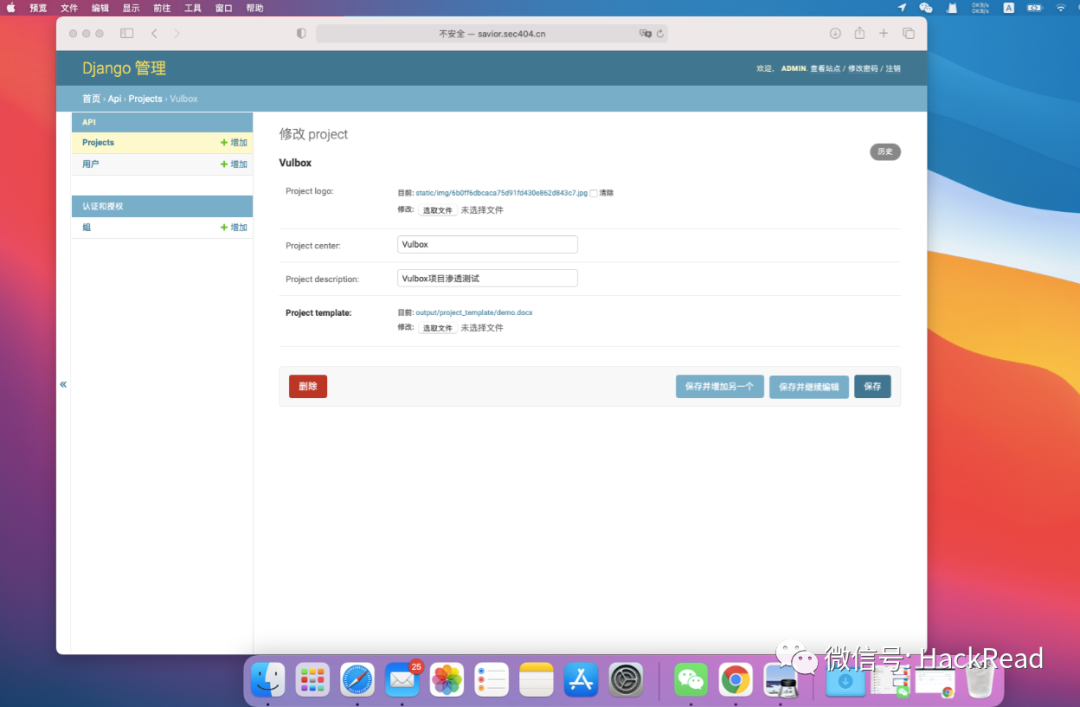Click the red 删除 button
Viewport: 1080px width, 707px height.
tap(308, 386)
